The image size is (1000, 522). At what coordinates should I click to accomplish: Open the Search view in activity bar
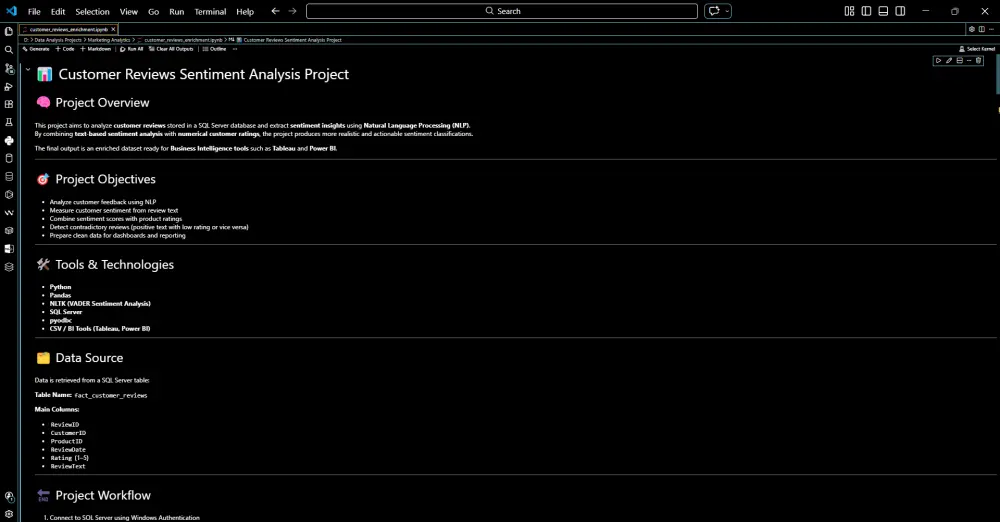tap(9, 50)
